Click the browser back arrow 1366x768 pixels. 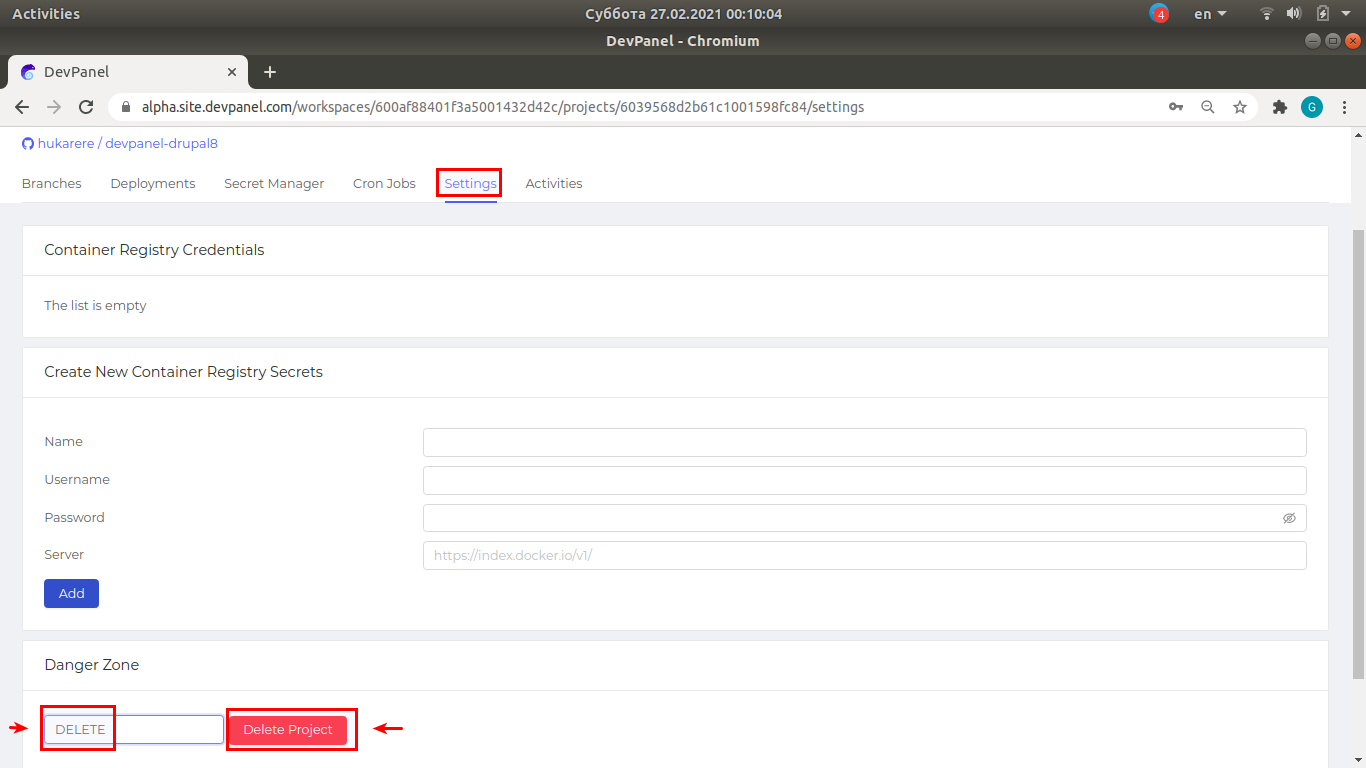(x=22, y=107)
